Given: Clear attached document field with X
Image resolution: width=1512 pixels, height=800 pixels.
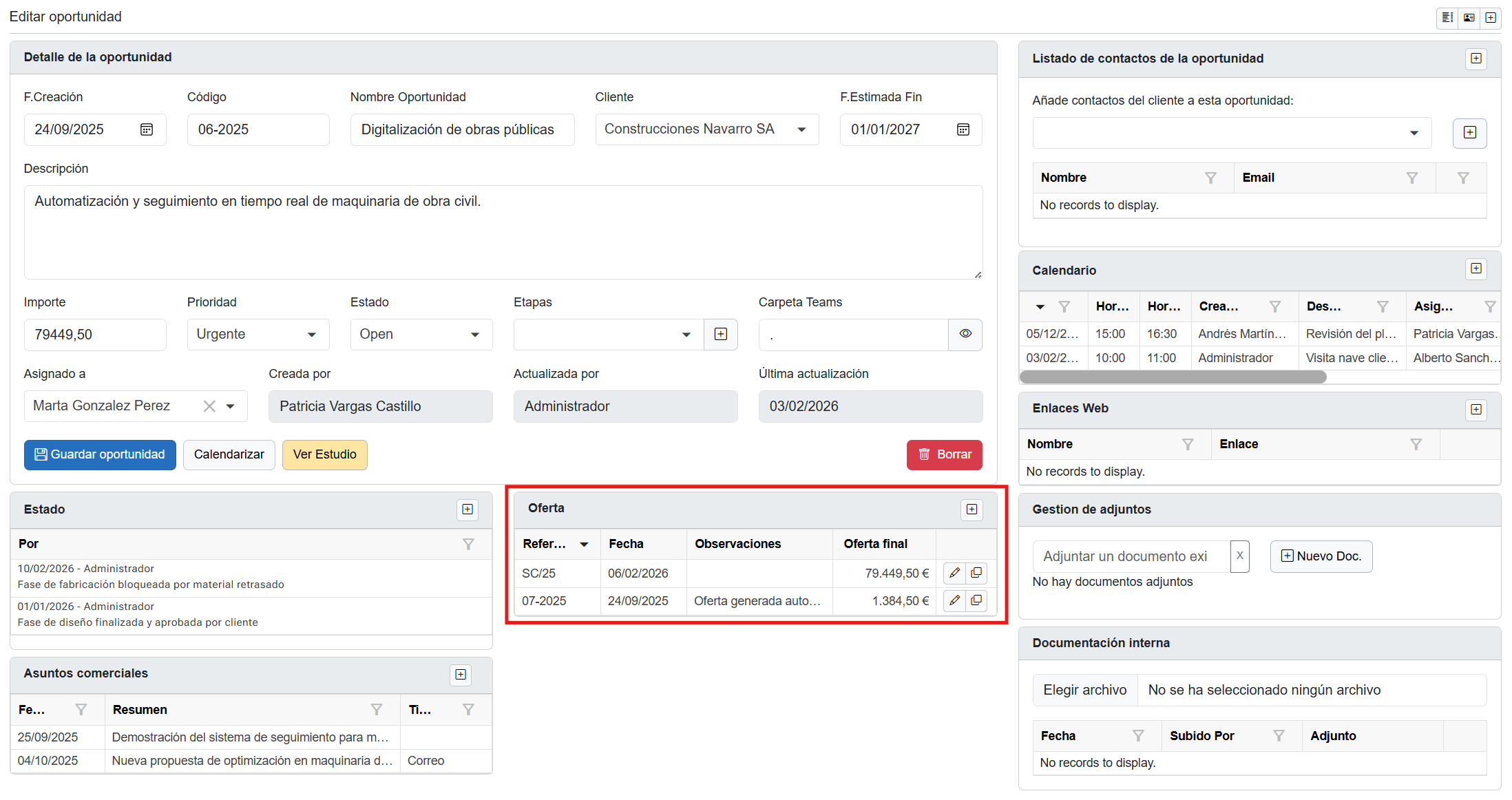Looking at the screenshot, I should point(1239,556).
